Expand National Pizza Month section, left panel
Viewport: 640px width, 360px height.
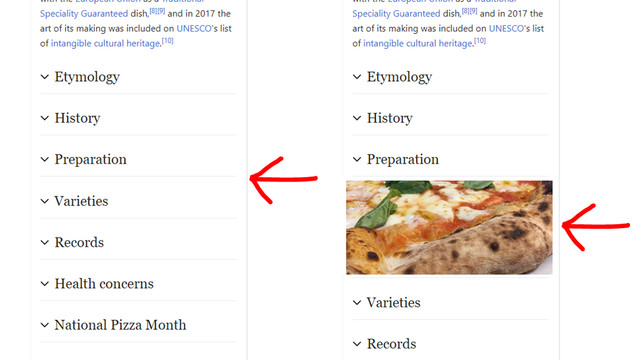[x=44, y=325]
